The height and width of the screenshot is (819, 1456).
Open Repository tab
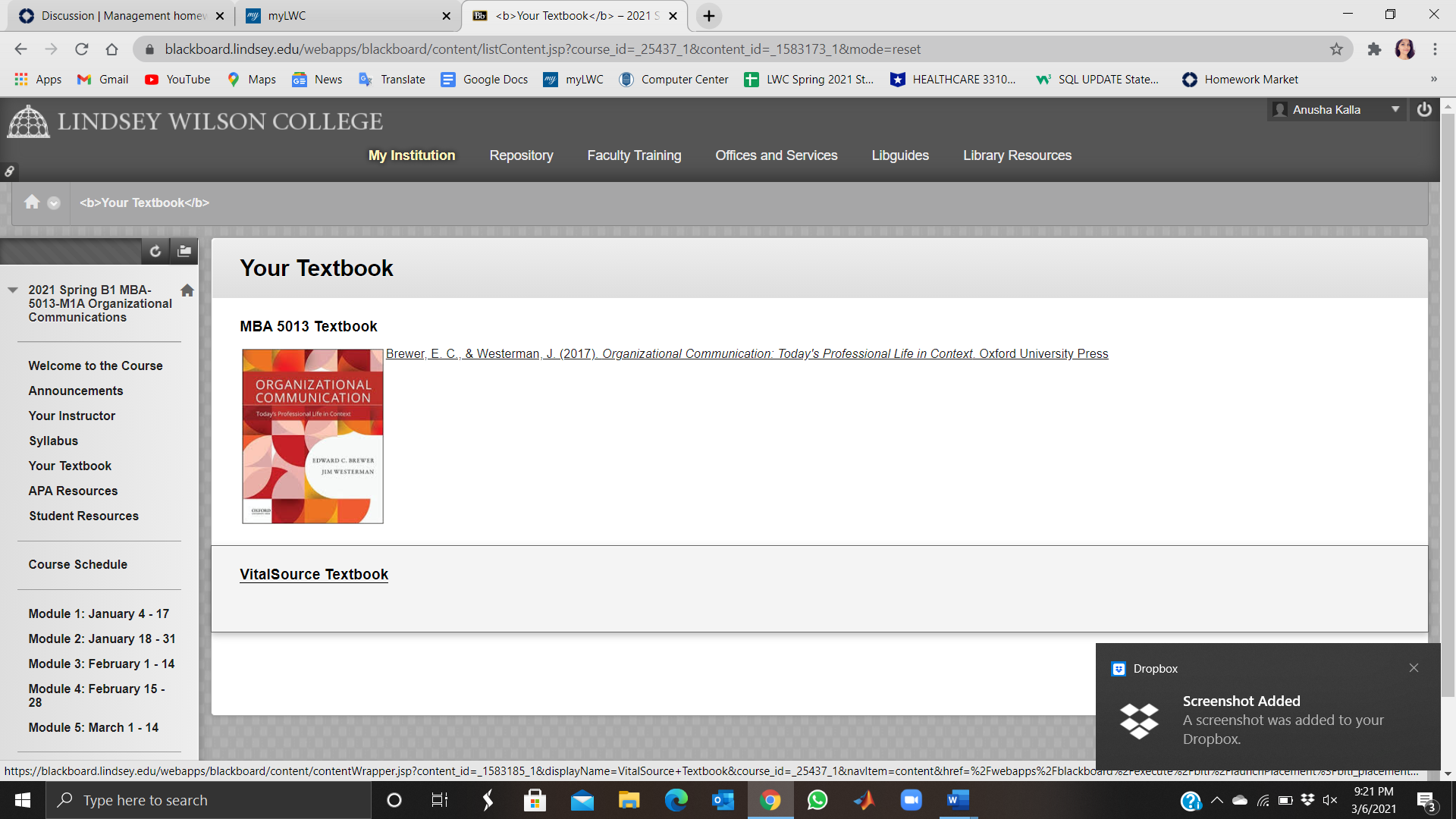[x=521, y=155]
